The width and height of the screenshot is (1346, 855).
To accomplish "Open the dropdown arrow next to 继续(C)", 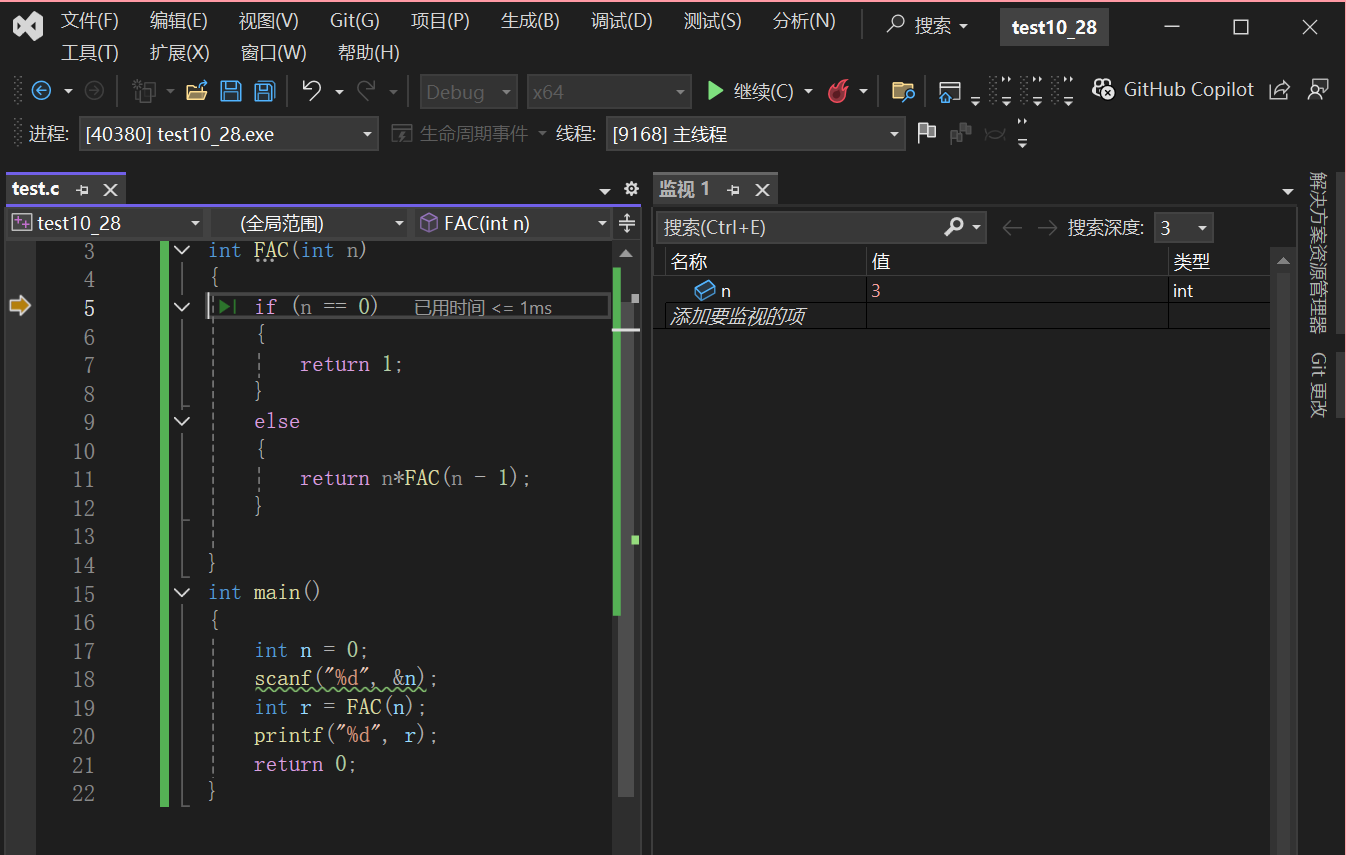I will coord(808,92).
